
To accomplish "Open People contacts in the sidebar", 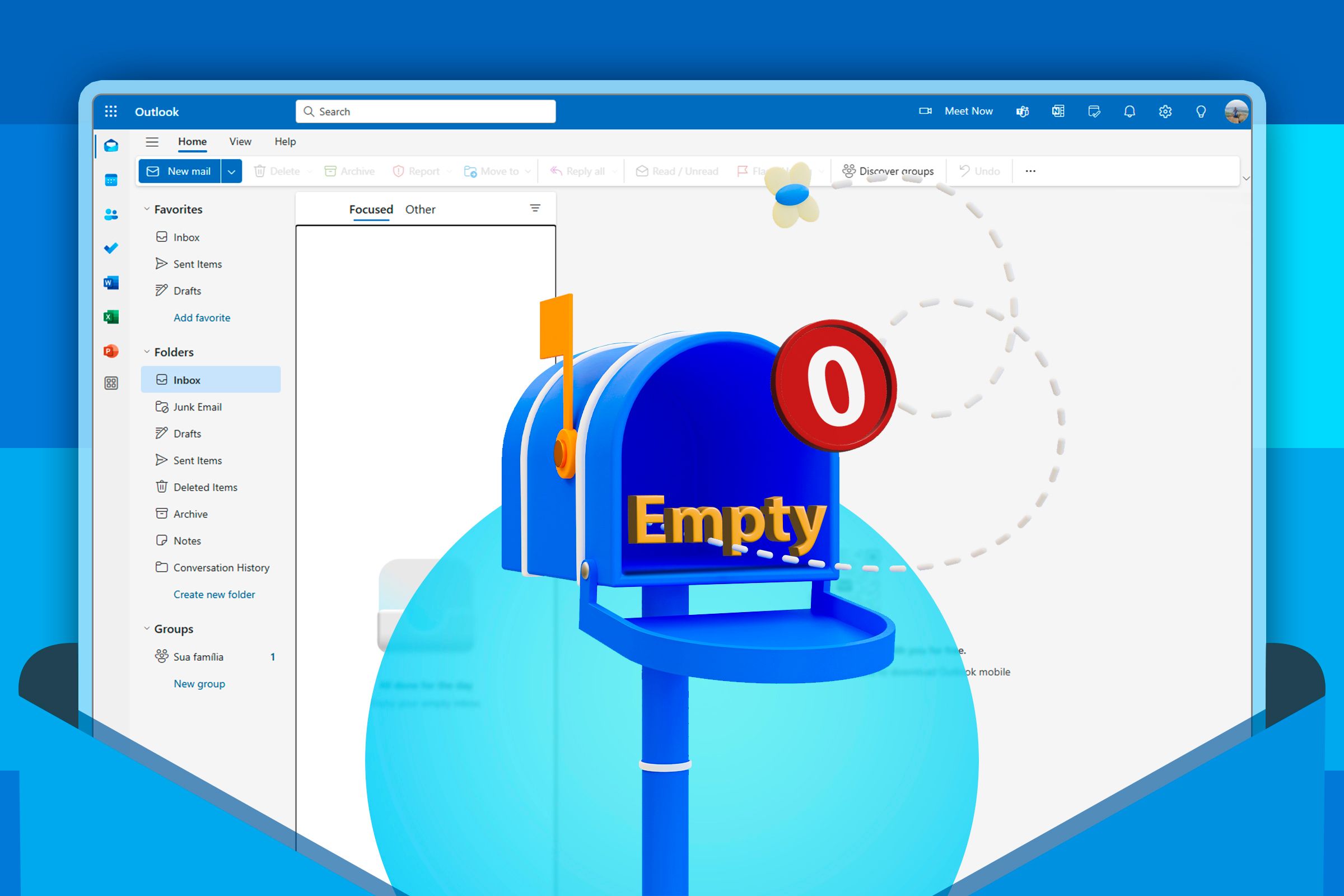I will click(111, 214).
